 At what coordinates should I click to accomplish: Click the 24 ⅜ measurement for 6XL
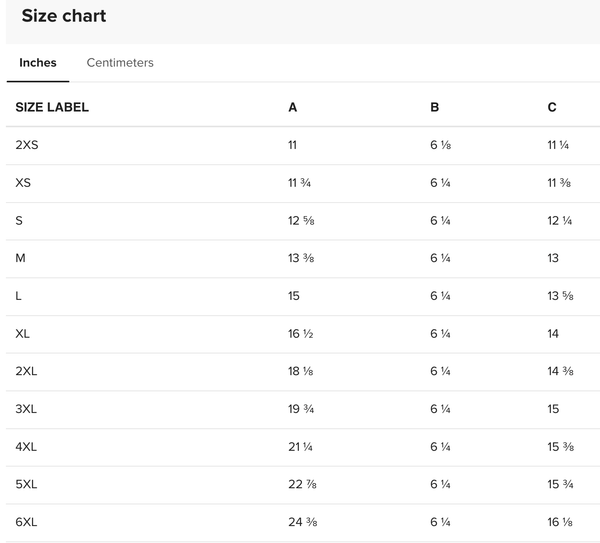pos(303,522)
